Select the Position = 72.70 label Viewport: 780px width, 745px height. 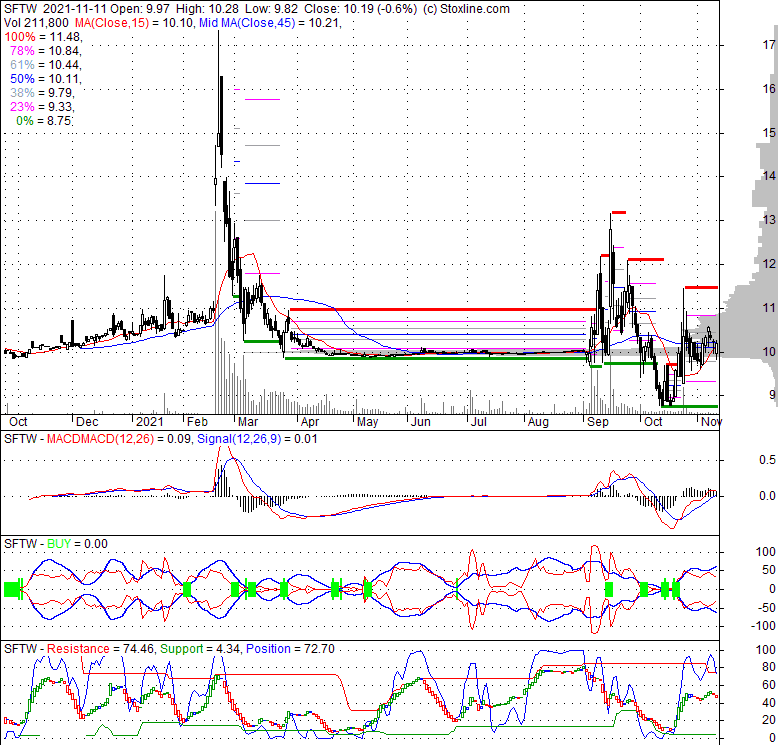tap(291, 649)
